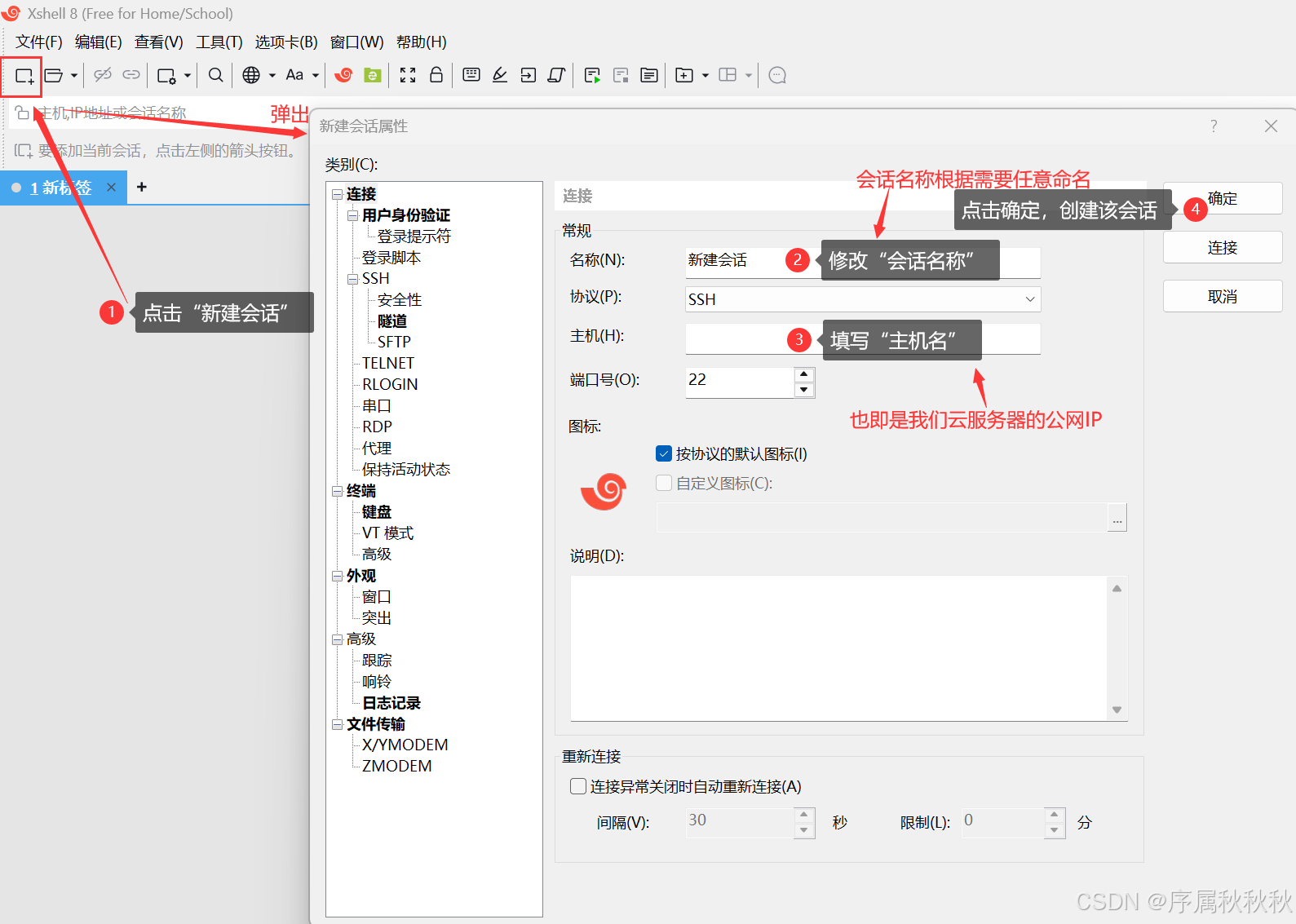Image resolution: width=1296 pixels, height=924 pixels.
Task: Collapse the SSH tree node
Action: point(352,279)
